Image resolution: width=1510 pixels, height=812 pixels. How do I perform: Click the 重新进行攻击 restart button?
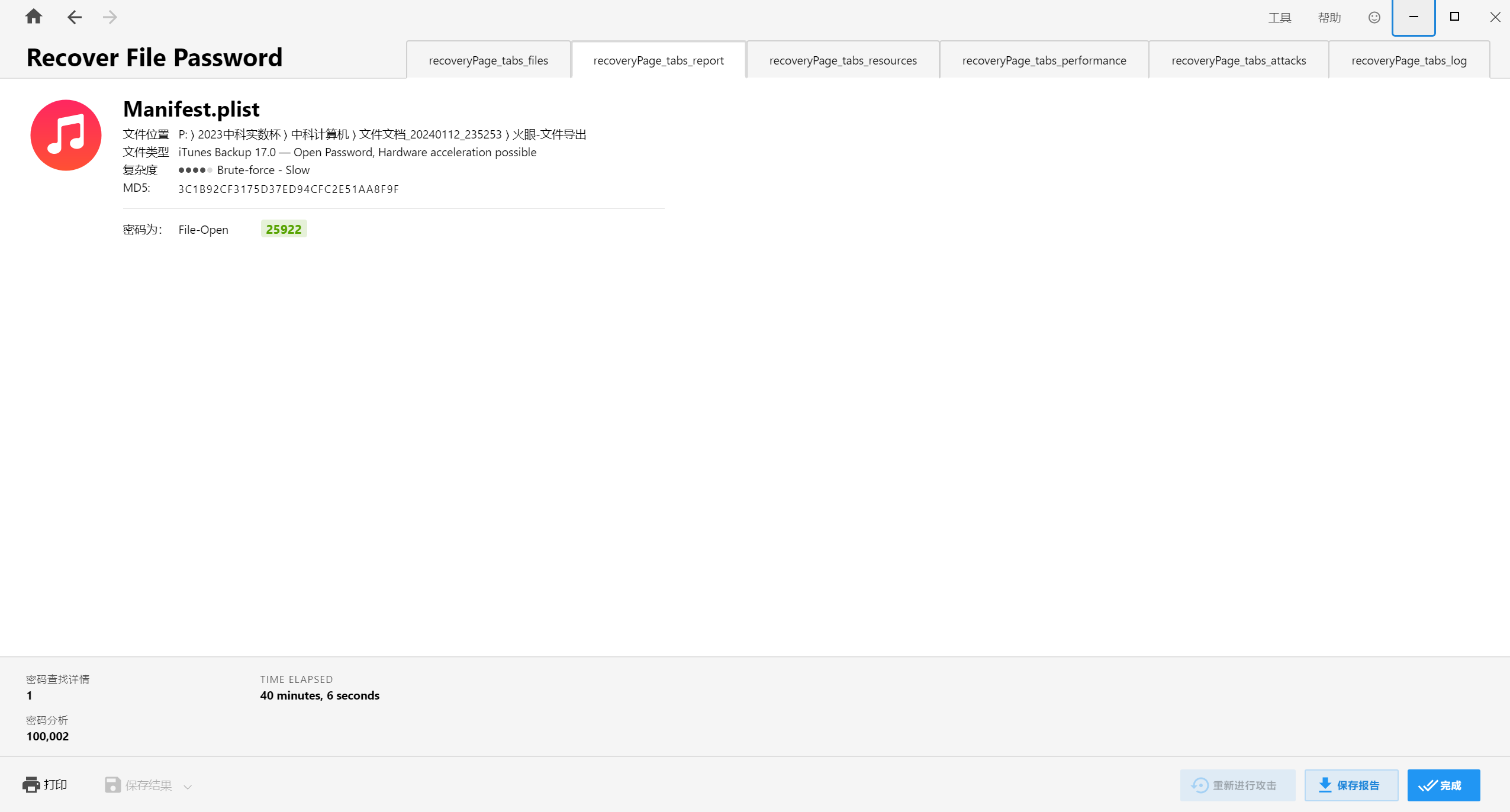1237,785
